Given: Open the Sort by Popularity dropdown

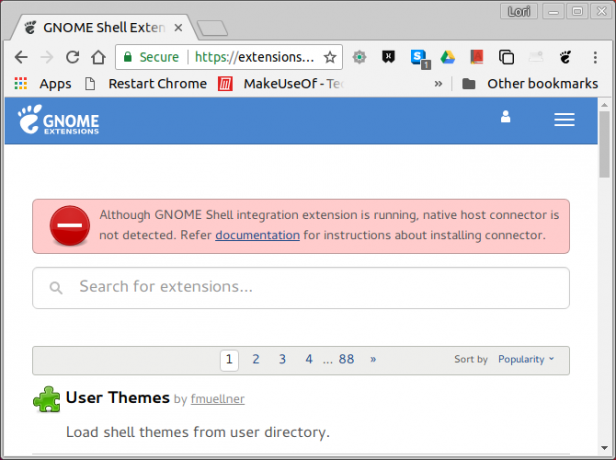Looking at the screenshot, I should (526, 359).
